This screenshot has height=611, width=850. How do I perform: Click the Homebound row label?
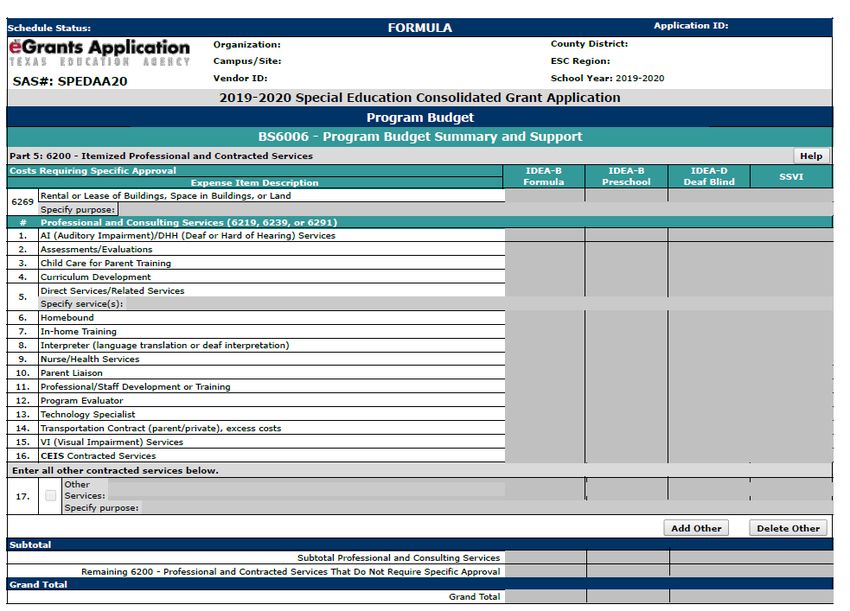click(x=67, y=318)
